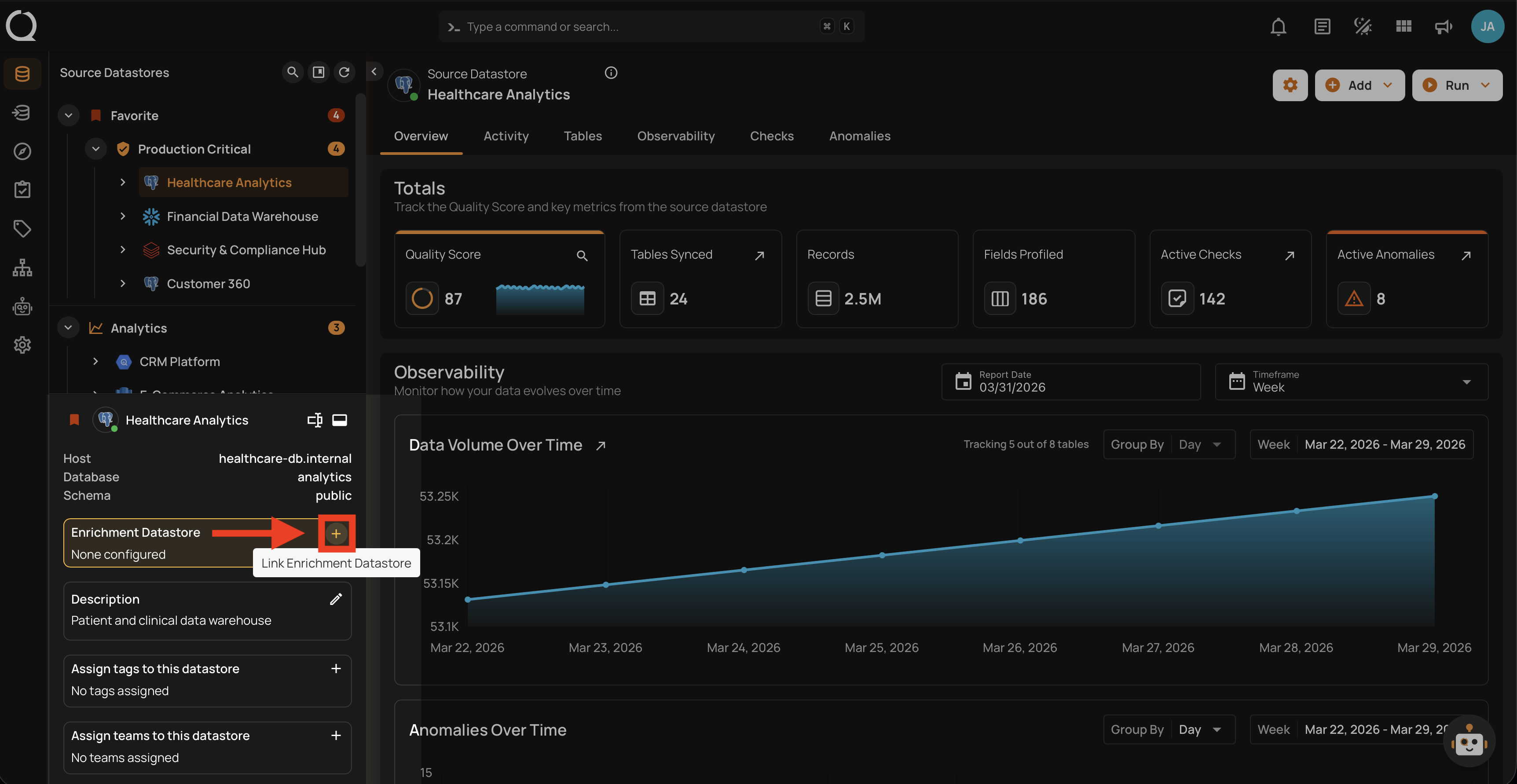Open CRM Platform datastore
This screenshot has width=1517, height=784.
180,361
